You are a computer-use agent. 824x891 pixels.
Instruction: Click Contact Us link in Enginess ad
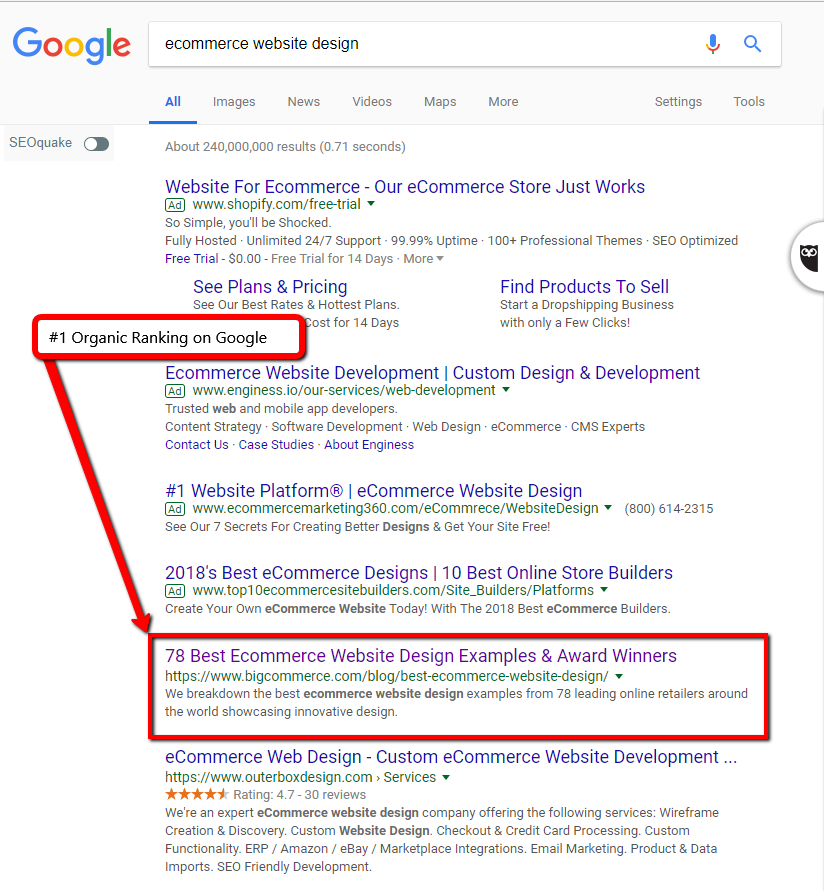click(197, 444)
